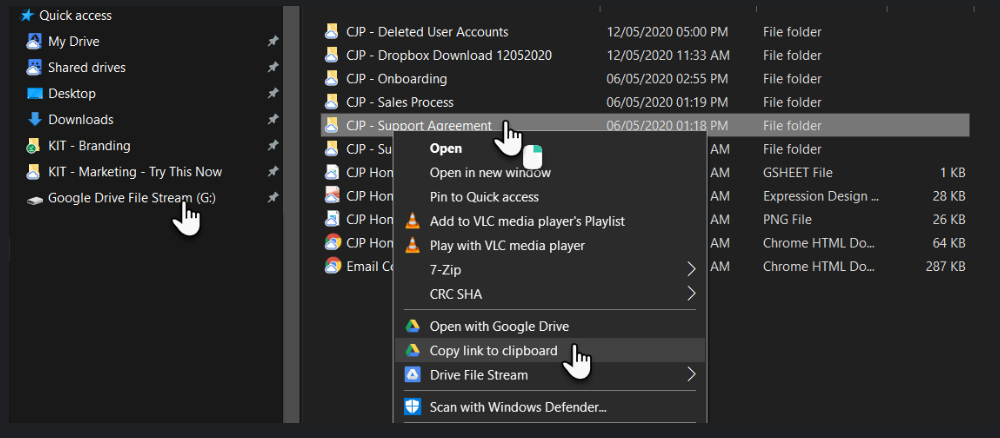Select CJP - Dropbox Download 12052020 folder
Viewport: 1000px width, 438px height.
pos(449,55)
